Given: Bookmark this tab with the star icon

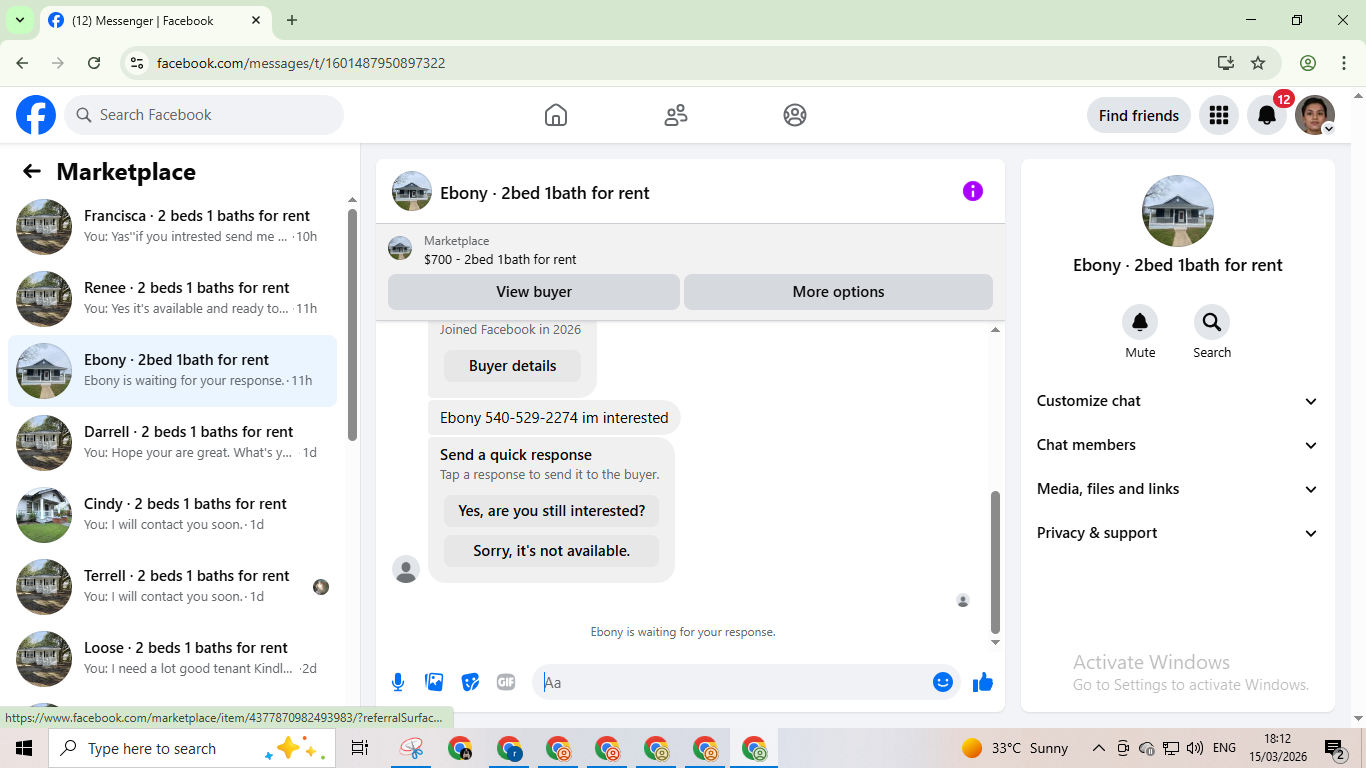Looking at the screenshot, I should [1258, 63].
